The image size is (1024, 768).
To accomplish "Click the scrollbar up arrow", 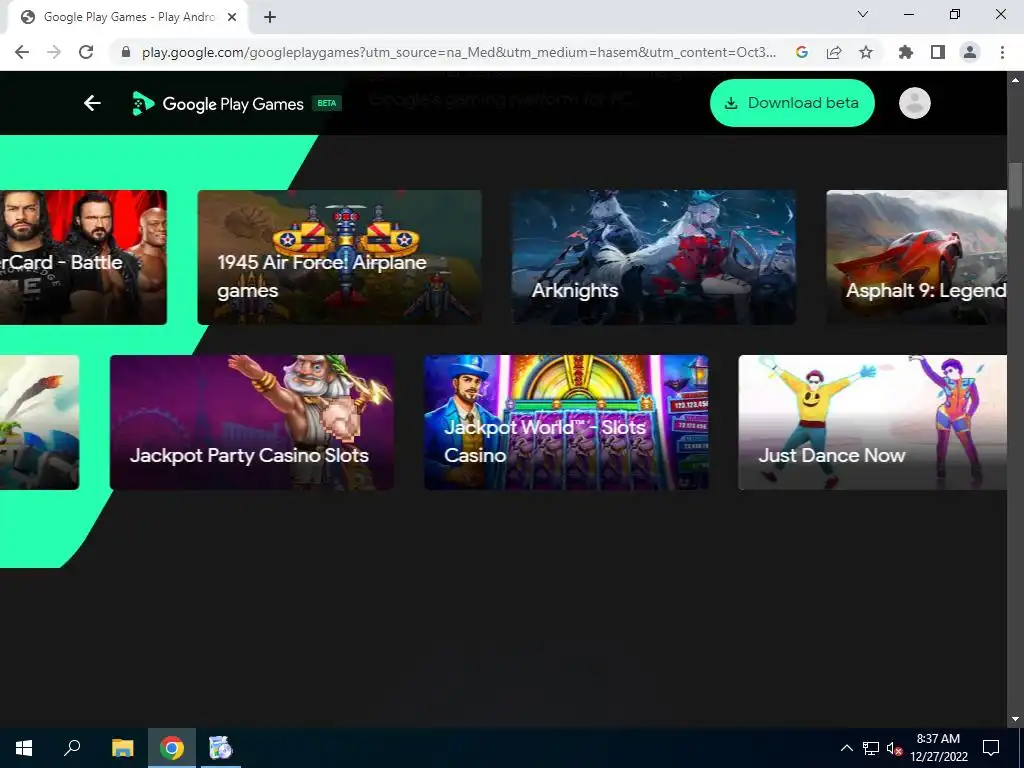I will point(1015,80).
